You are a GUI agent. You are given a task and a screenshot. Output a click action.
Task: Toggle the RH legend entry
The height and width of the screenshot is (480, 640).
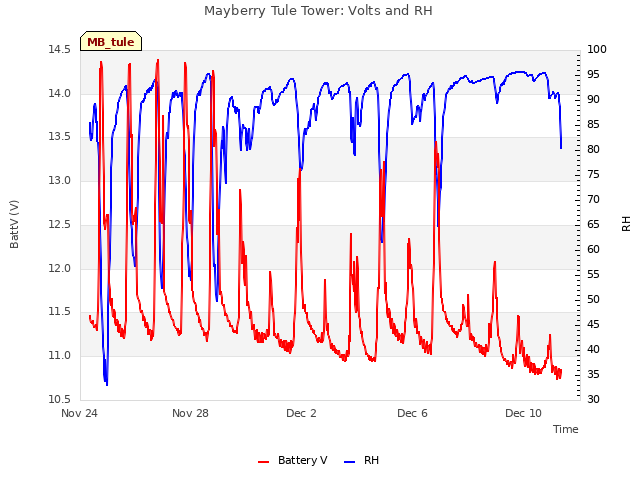[362, 460]
